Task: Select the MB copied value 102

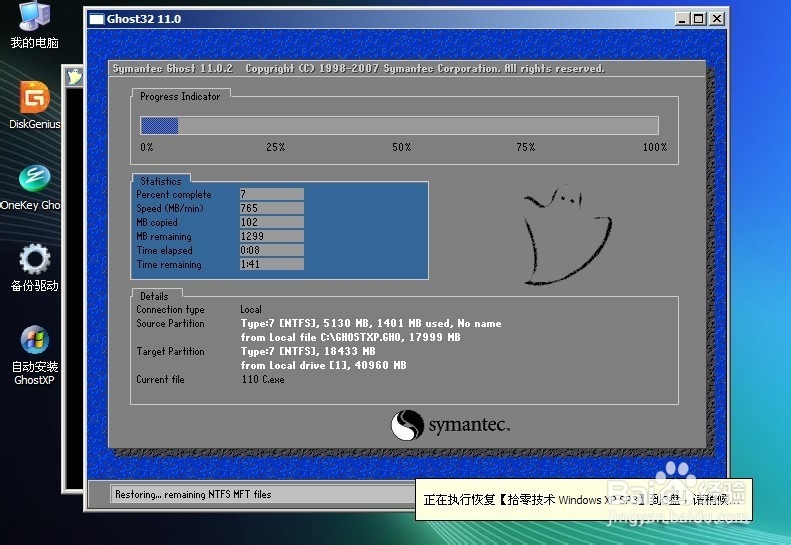Action: 271,223
